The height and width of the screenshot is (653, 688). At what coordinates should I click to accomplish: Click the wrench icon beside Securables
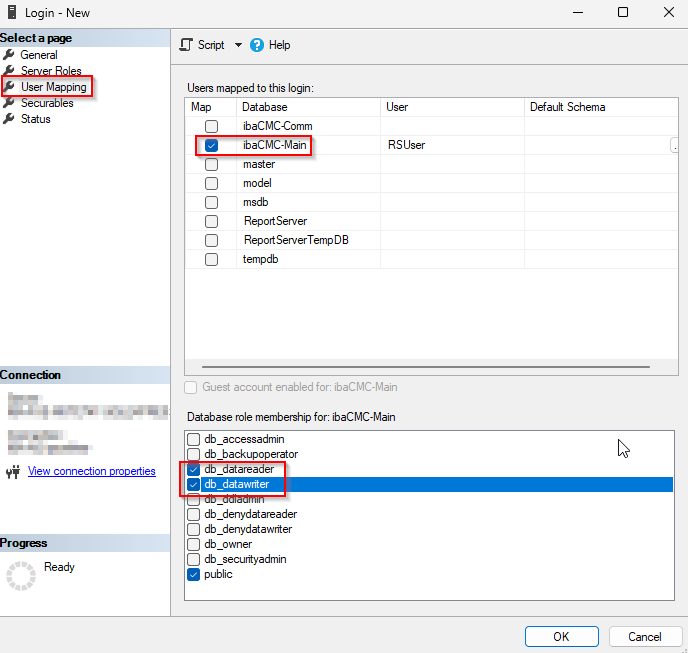click(x=9, y=103)
